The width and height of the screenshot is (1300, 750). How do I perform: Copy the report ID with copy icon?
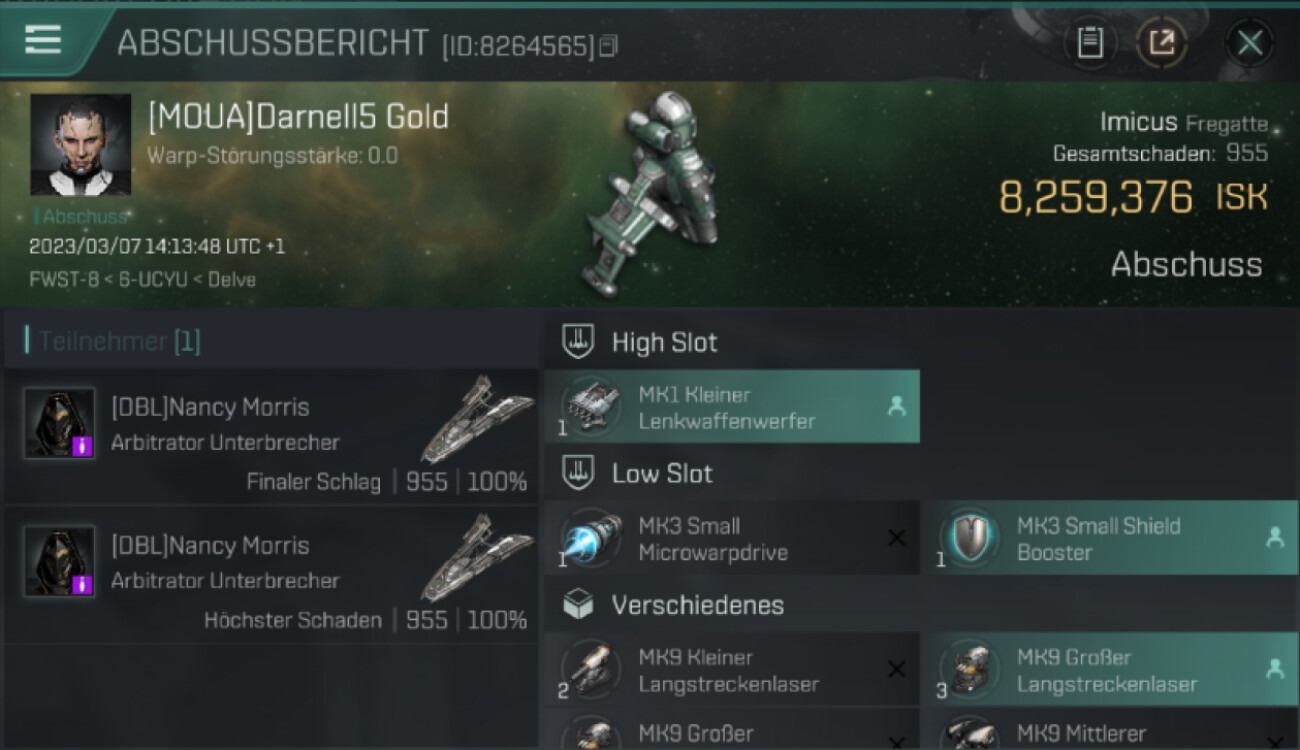[x=608, y=46]
